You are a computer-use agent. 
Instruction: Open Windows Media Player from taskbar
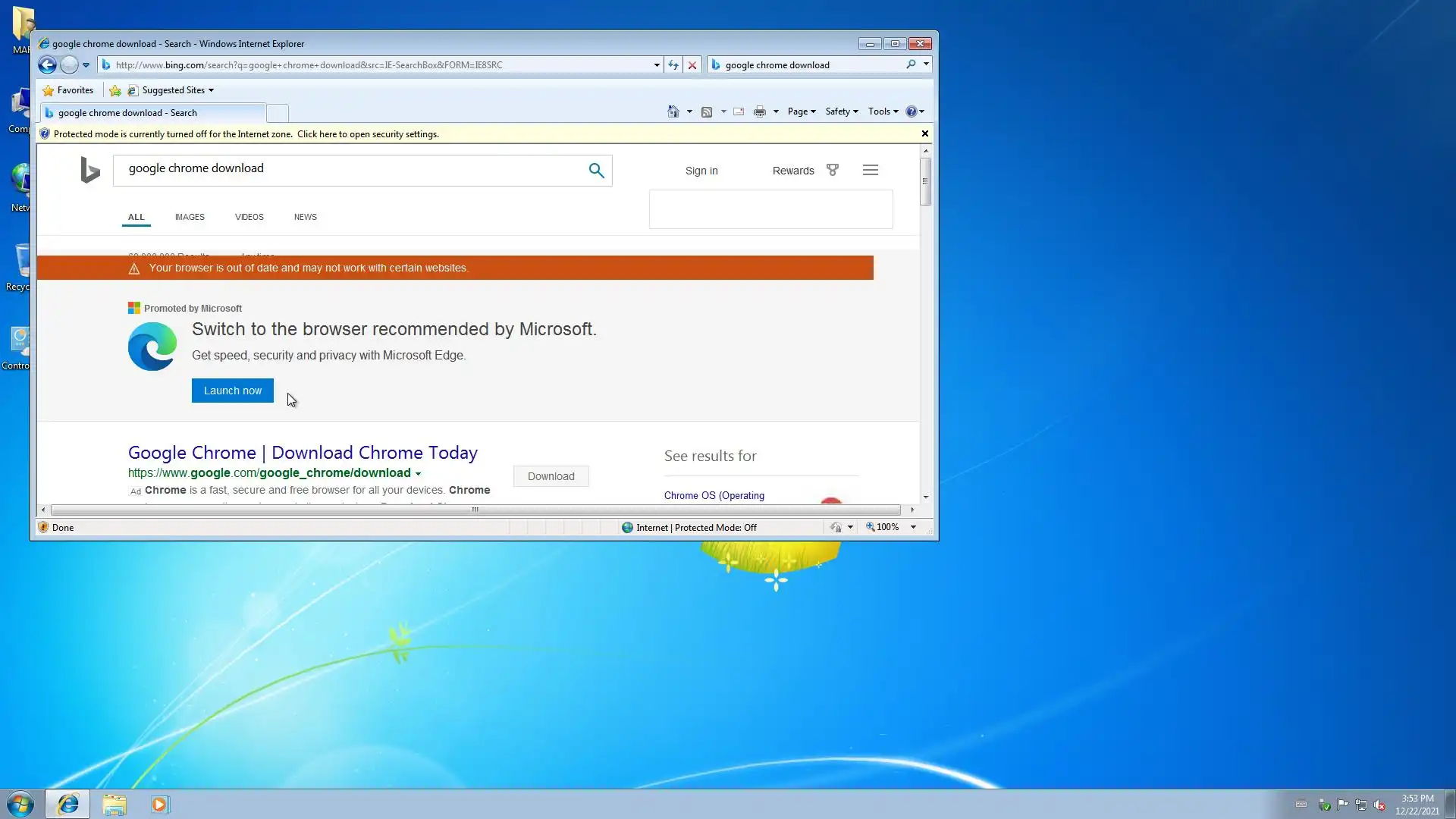159,804
